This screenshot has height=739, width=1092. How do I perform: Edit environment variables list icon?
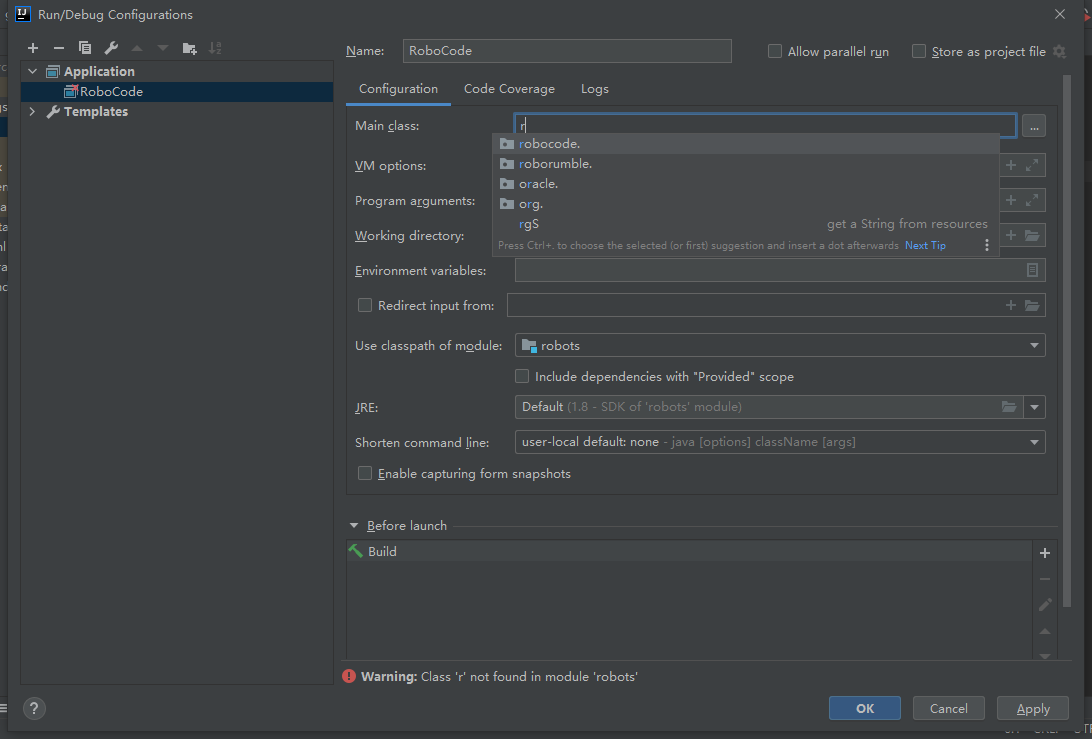click(x=1032, y=270)
